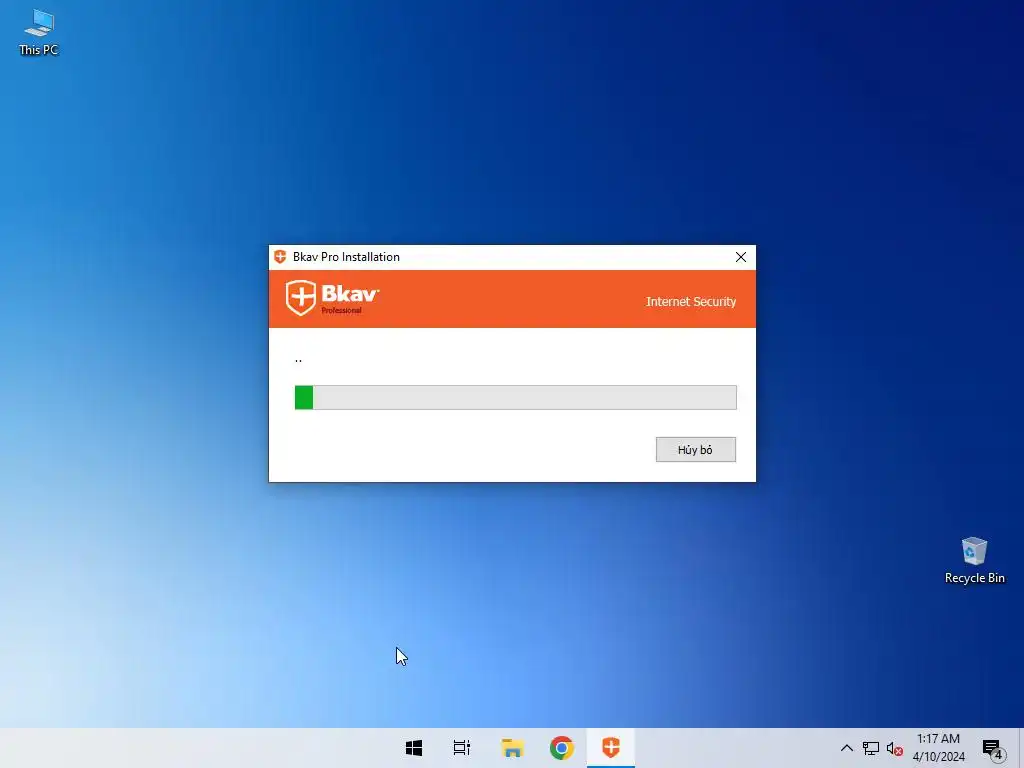1024x768 pixels.
Task: Open Google Chrome from the taskbar
Action: (562, 748)
